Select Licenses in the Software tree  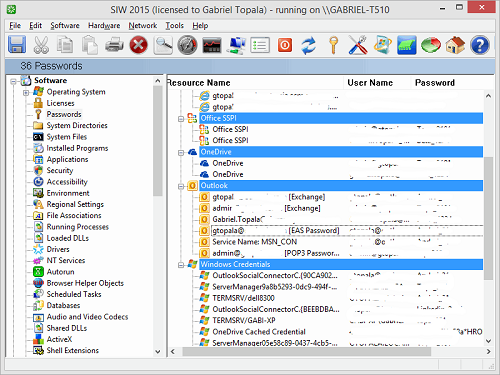click(x=60, y=103)
